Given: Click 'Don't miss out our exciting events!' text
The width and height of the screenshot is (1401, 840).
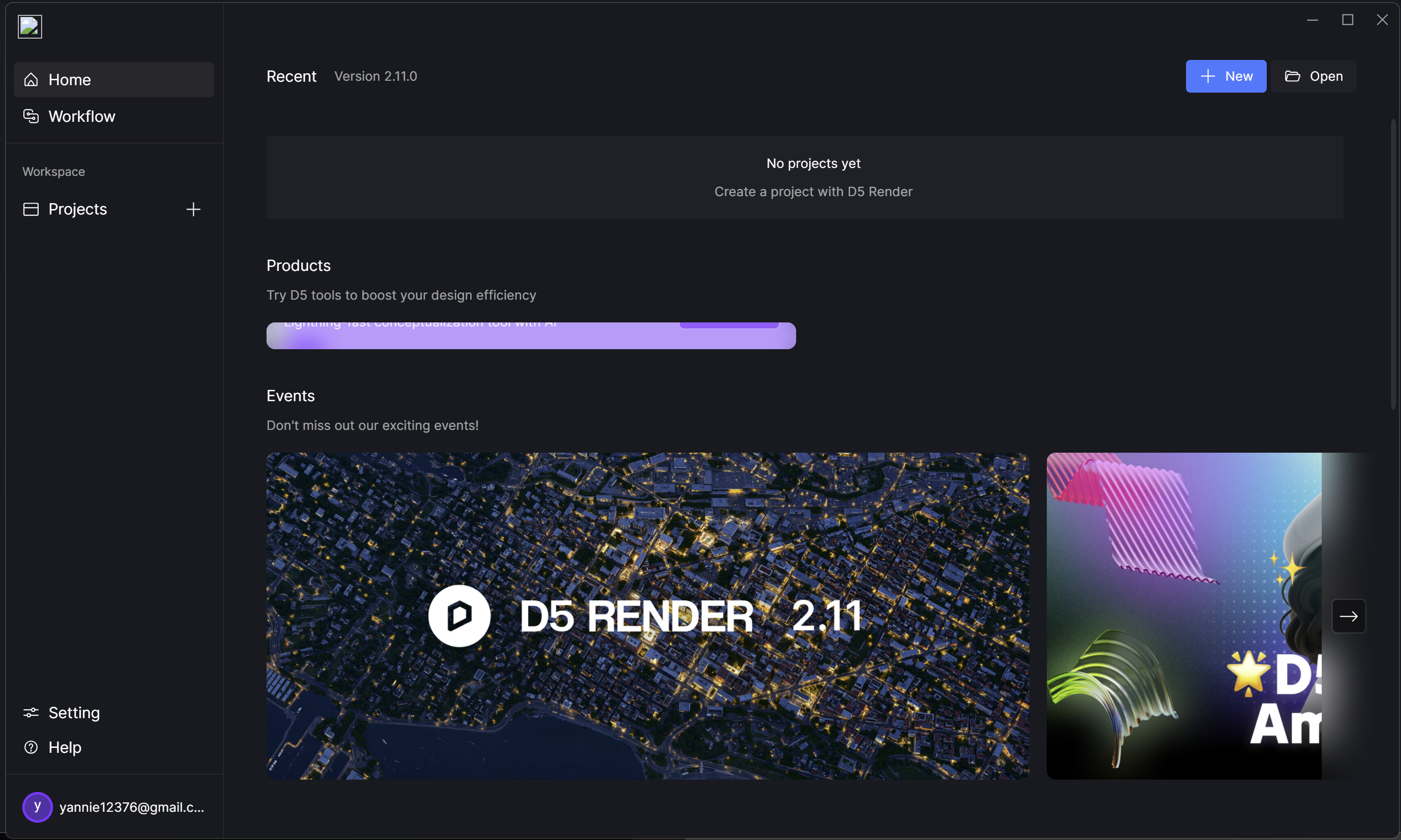Looking at the screenshot, I should pyautogui.click(x=373, y=425).
